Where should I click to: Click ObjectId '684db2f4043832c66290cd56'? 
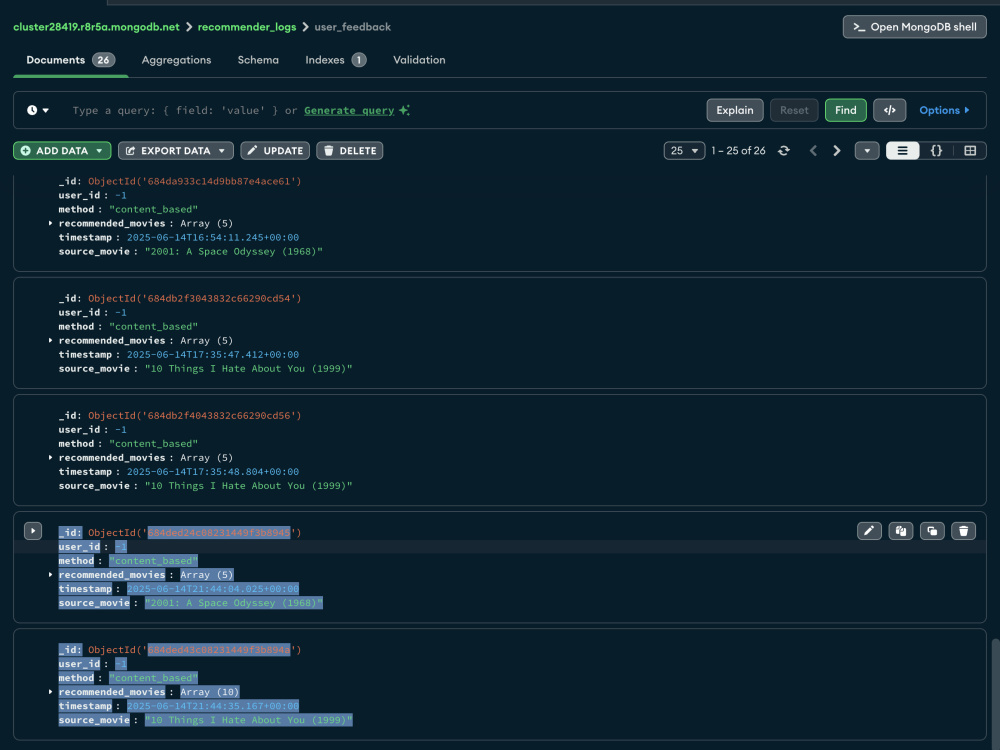(x=195, y=416)
